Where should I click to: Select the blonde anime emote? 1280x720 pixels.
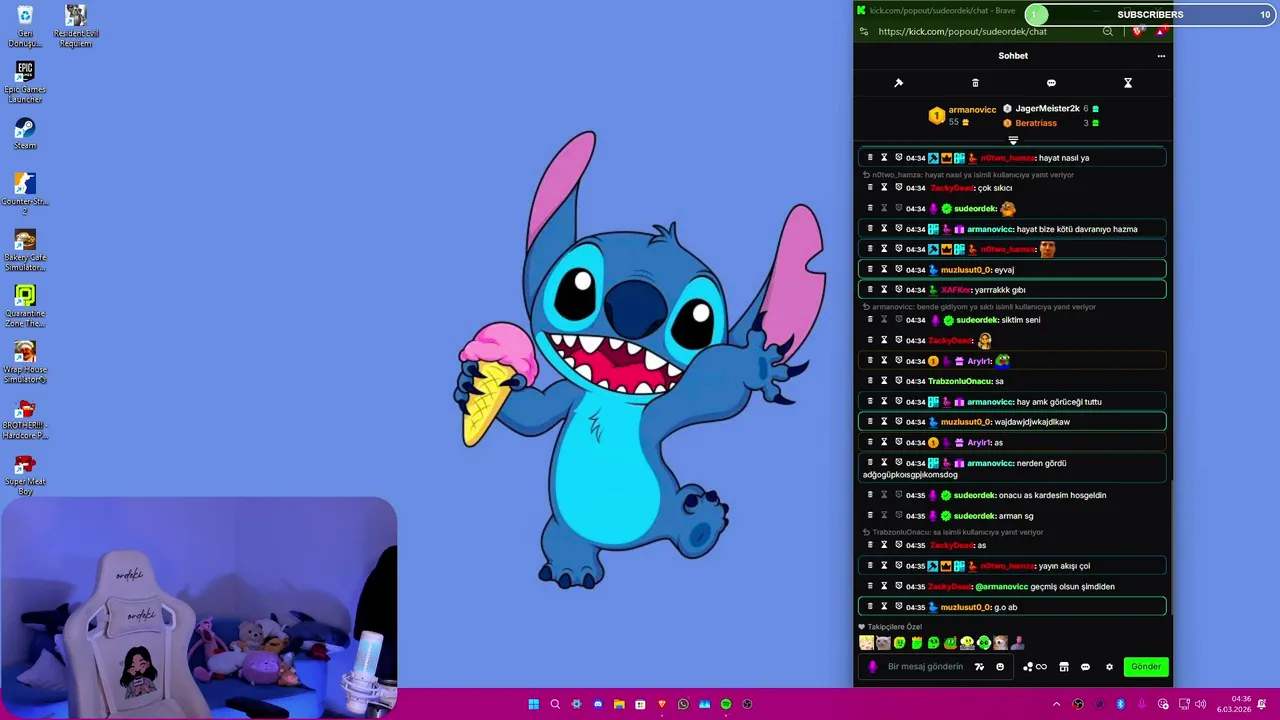pos(866,643)
